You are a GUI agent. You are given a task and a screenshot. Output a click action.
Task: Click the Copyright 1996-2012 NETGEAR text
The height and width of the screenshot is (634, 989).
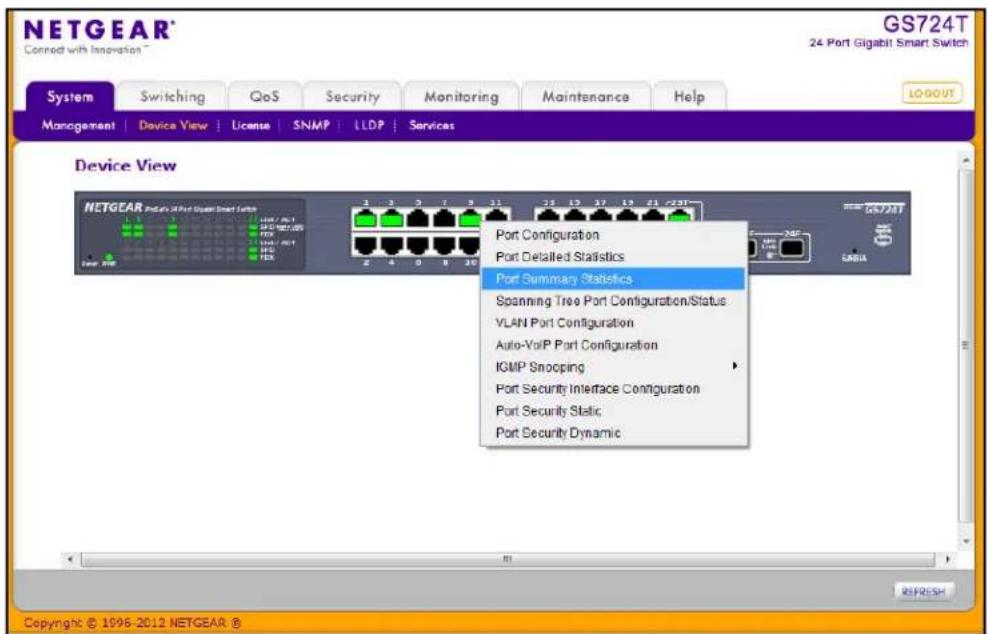pos(133,623)
